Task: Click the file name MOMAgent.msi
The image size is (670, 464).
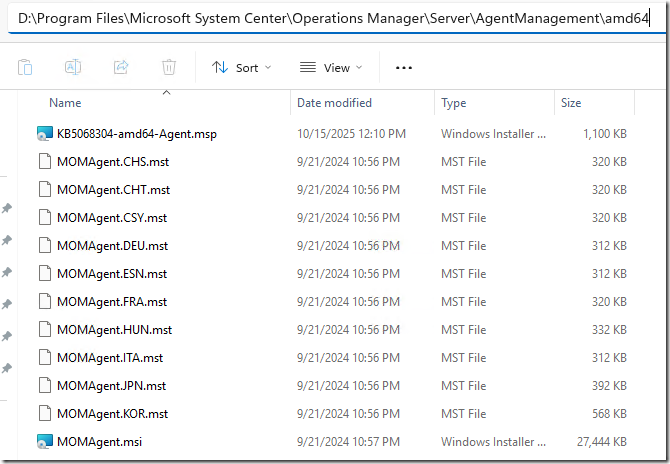Action: coord(100,442)
